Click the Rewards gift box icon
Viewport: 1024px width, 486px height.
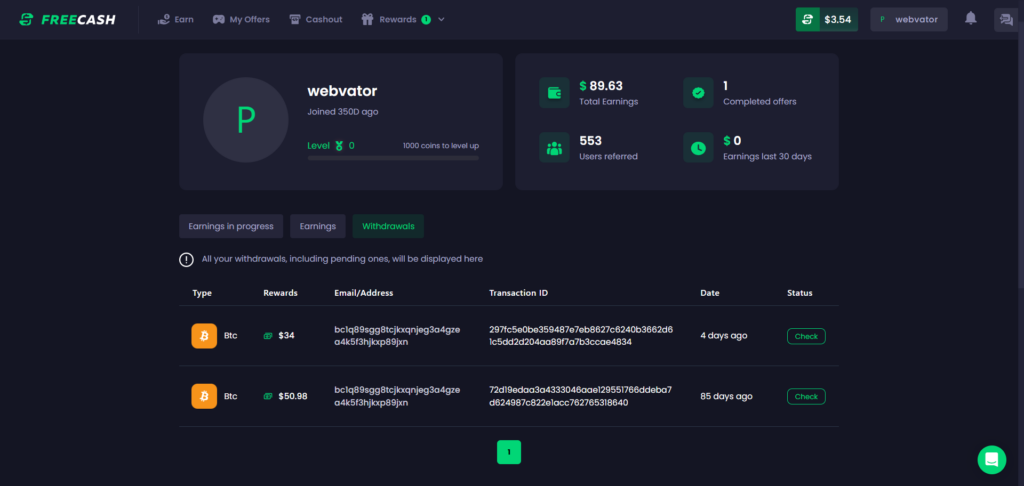(367, 20)
